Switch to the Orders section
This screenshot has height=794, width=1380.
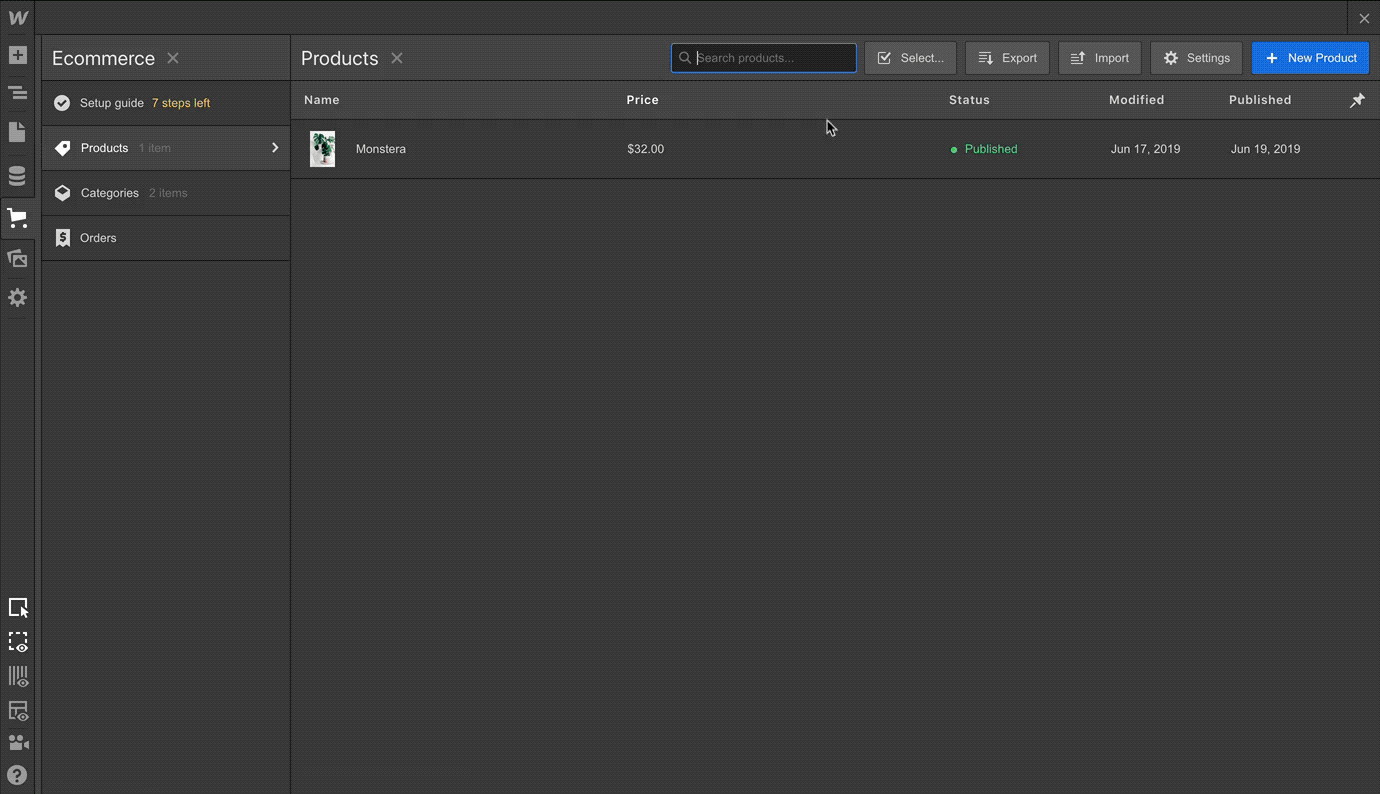click(x=165, y=237)
